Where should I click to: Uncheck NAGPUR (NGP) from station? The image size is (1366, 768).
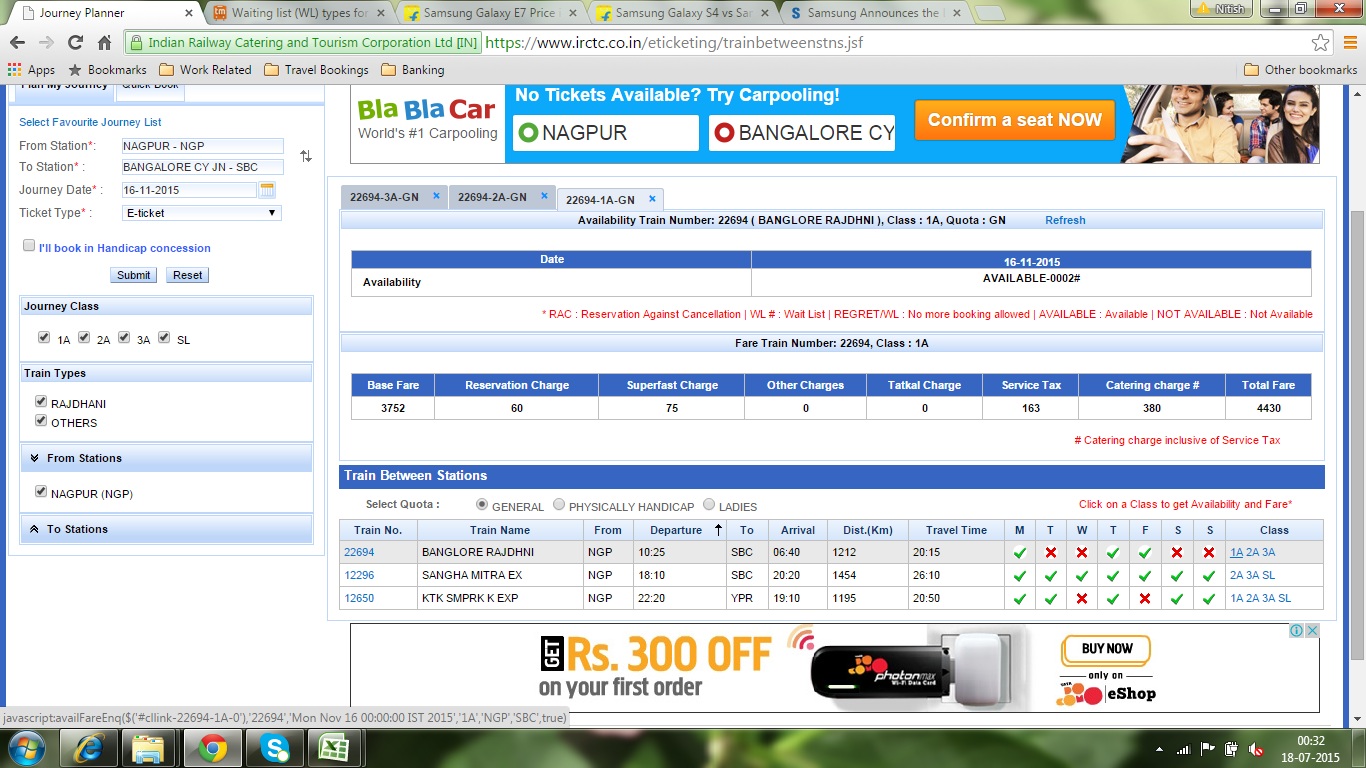click(41, 492)
